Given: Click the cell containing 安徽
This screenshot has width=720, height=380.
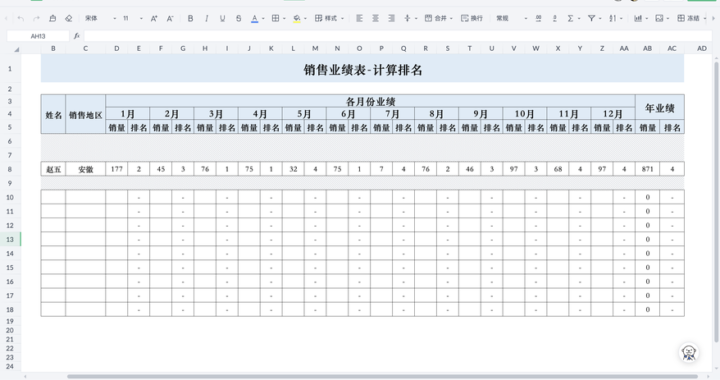Looking at the screenshot, I should pos(85,169).
